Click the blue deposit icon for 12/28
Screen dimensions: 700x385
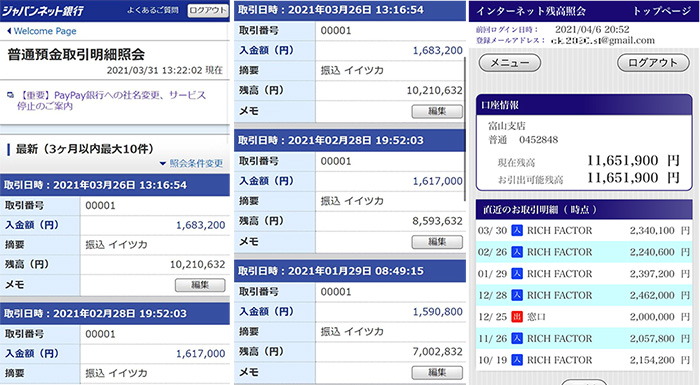point(517,295)
